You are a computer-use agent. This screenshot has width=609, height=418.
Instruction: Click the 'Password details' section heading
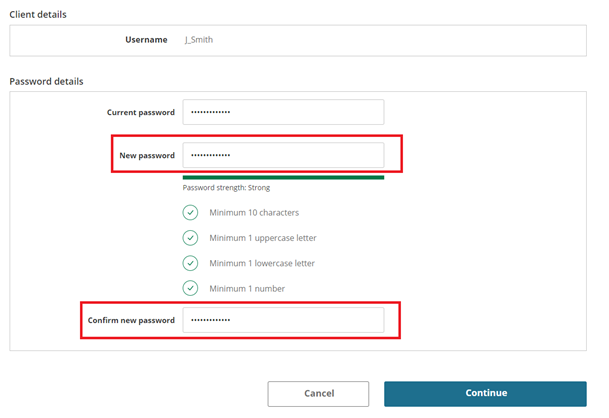point(46,81)
